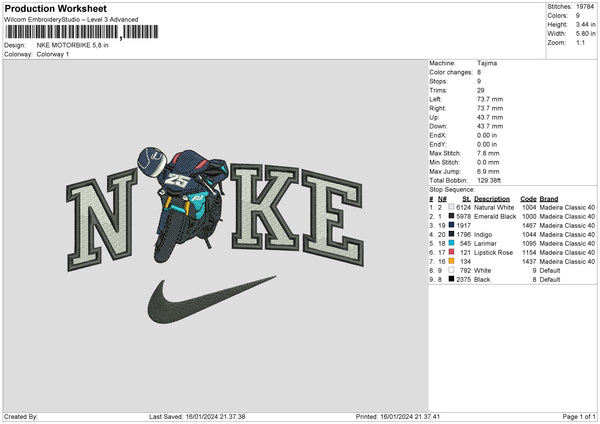
Task: Select the Height value 3.44 in
Action: 585,24
